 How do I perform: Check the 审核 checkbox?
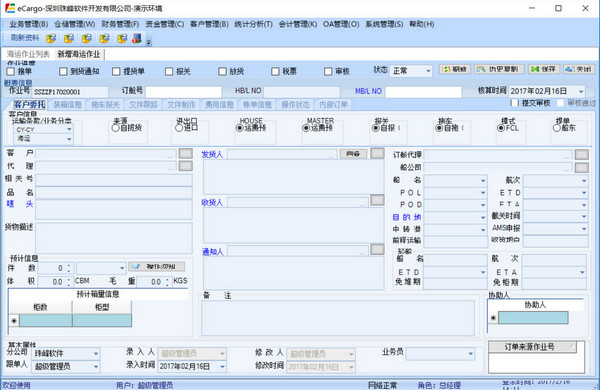tap(328, 71)
